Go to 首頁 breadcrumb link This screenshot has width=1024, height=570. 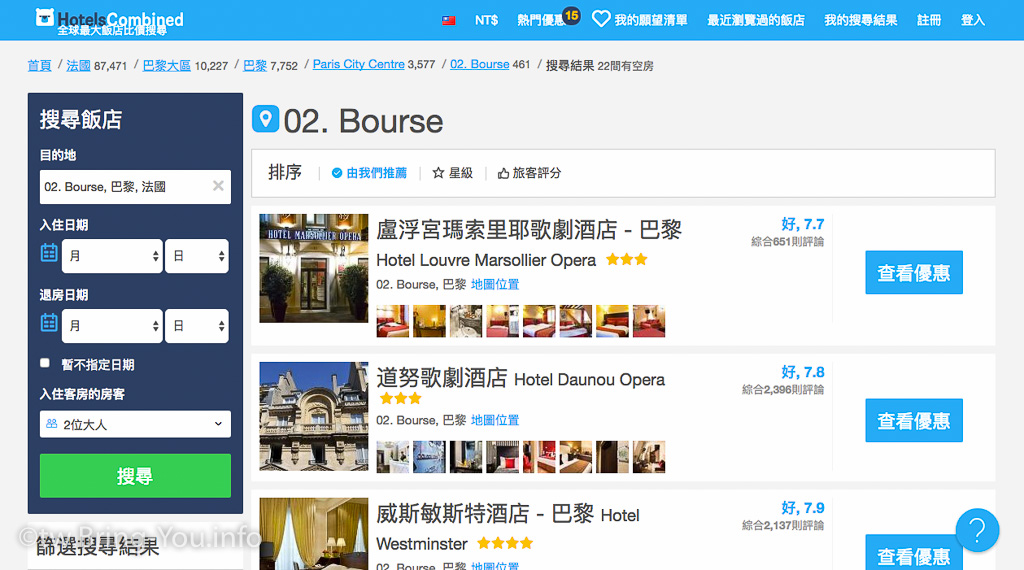tap(39, 65)
